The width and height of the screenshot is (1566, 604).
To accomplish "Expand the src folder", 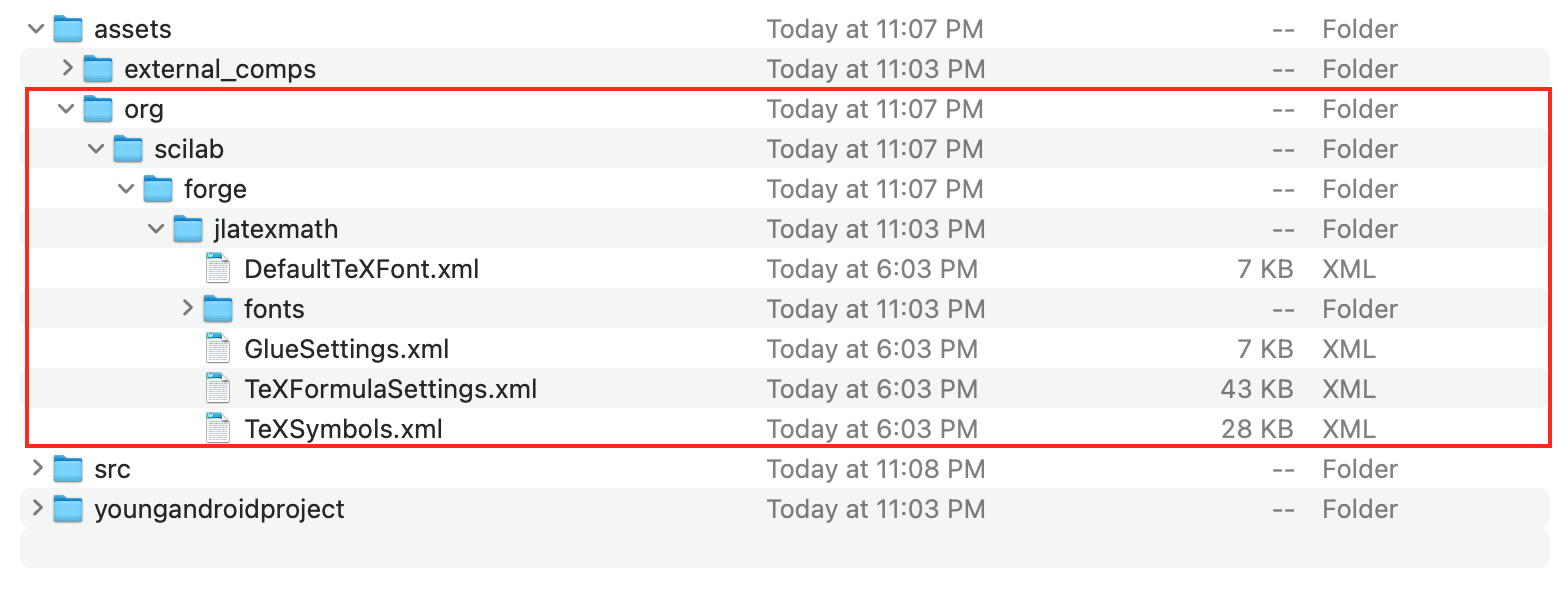I will pos(37,469).
